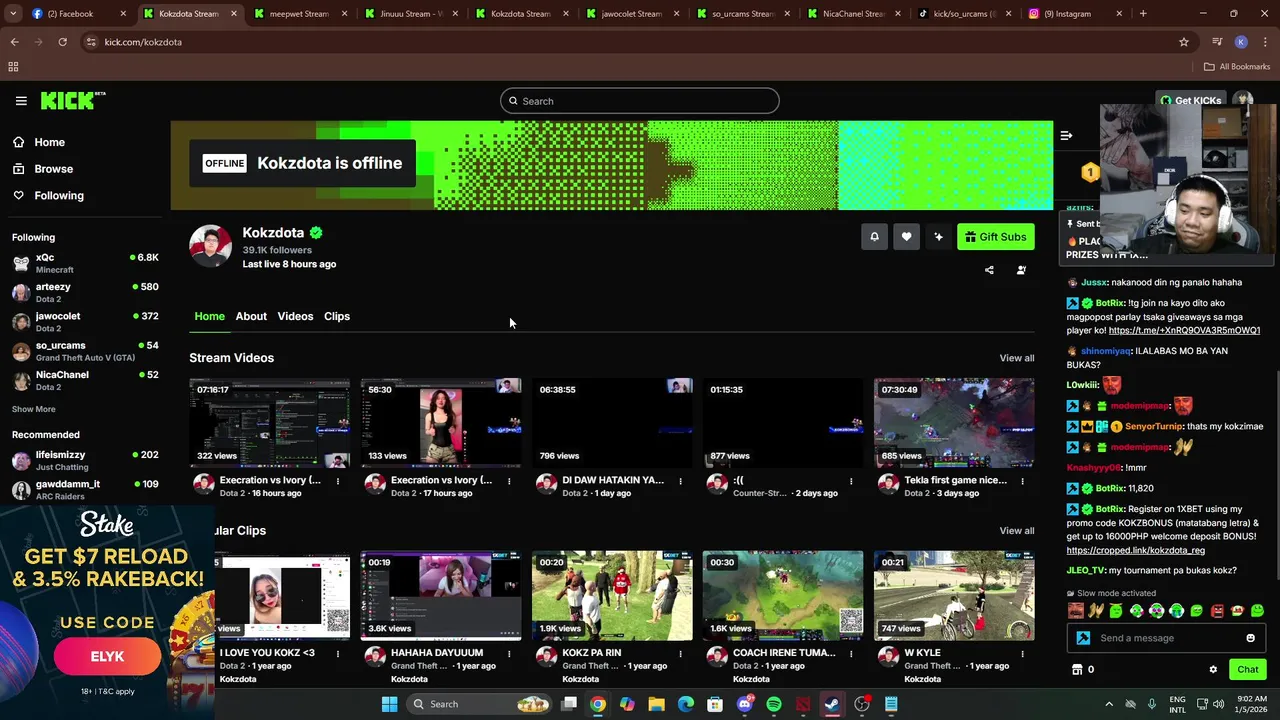This screenshot has width=1280, height=720.
Task: Open xQc channel from Following list
Action: click(x=85, y=263)
